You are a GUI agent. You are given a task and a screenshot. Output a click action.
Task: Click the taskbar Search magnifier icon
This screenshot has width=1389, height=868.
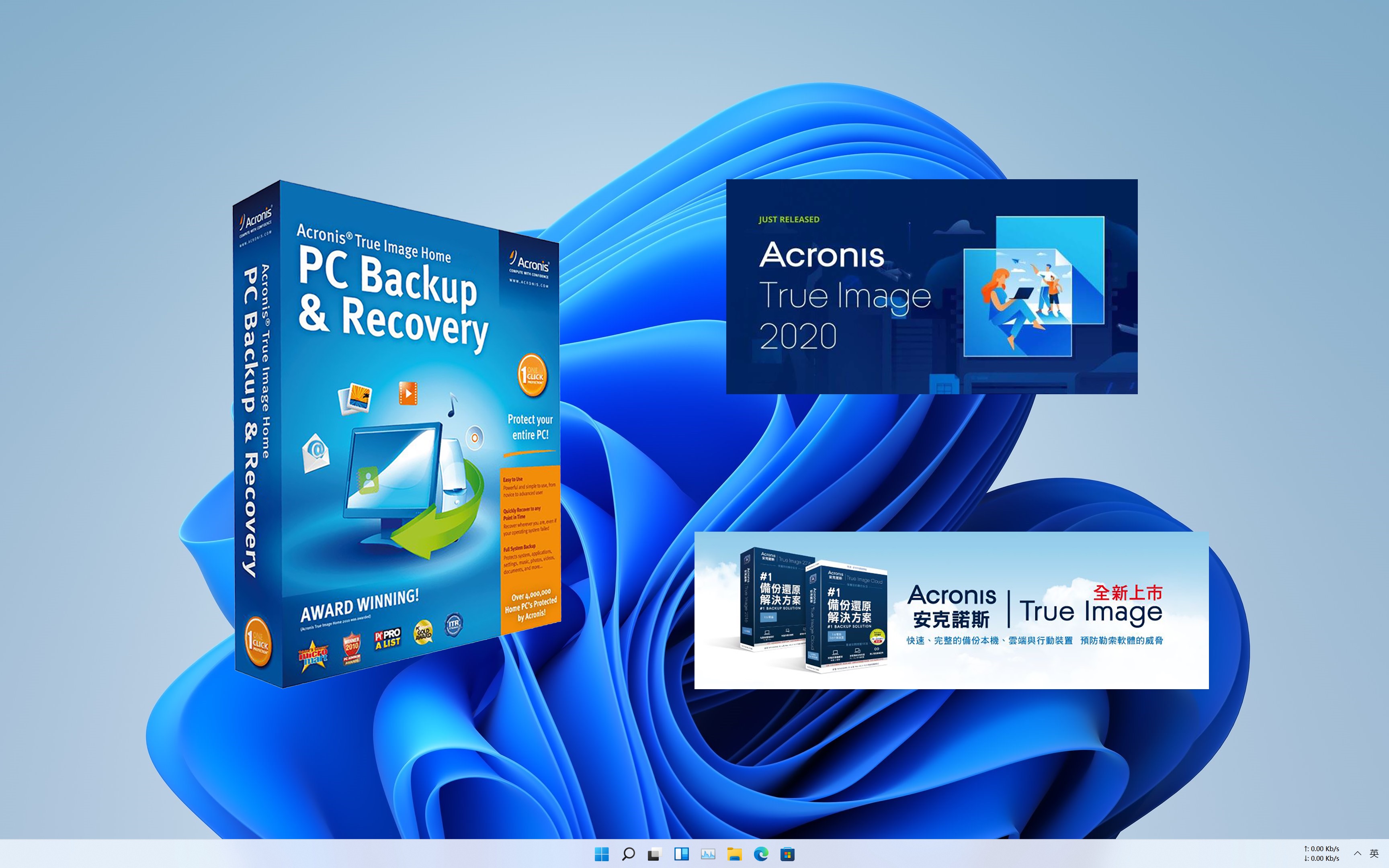click(x=628, y=854)
